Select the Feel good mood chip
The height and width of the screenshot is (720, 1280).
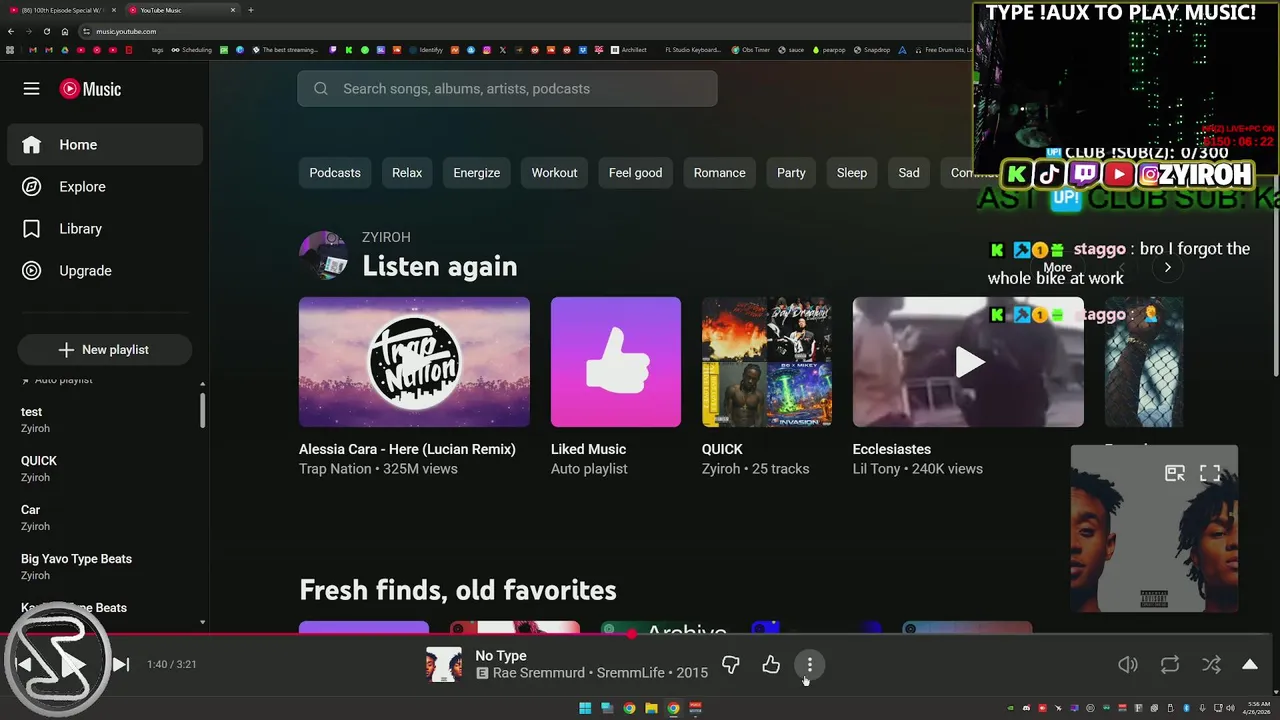[635, 173]
